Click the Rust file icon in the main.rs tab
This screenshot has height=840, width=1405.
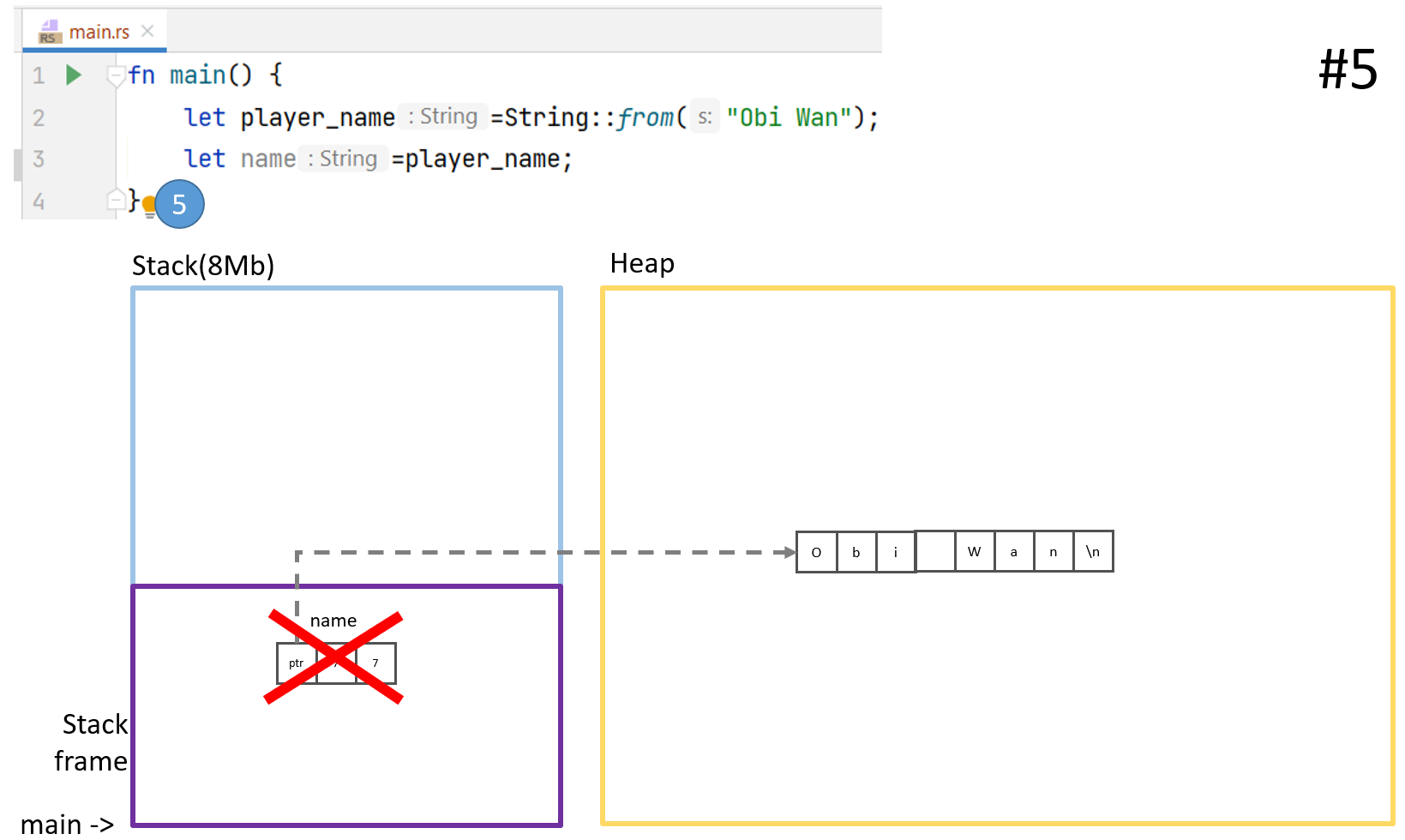coord(49,32)
